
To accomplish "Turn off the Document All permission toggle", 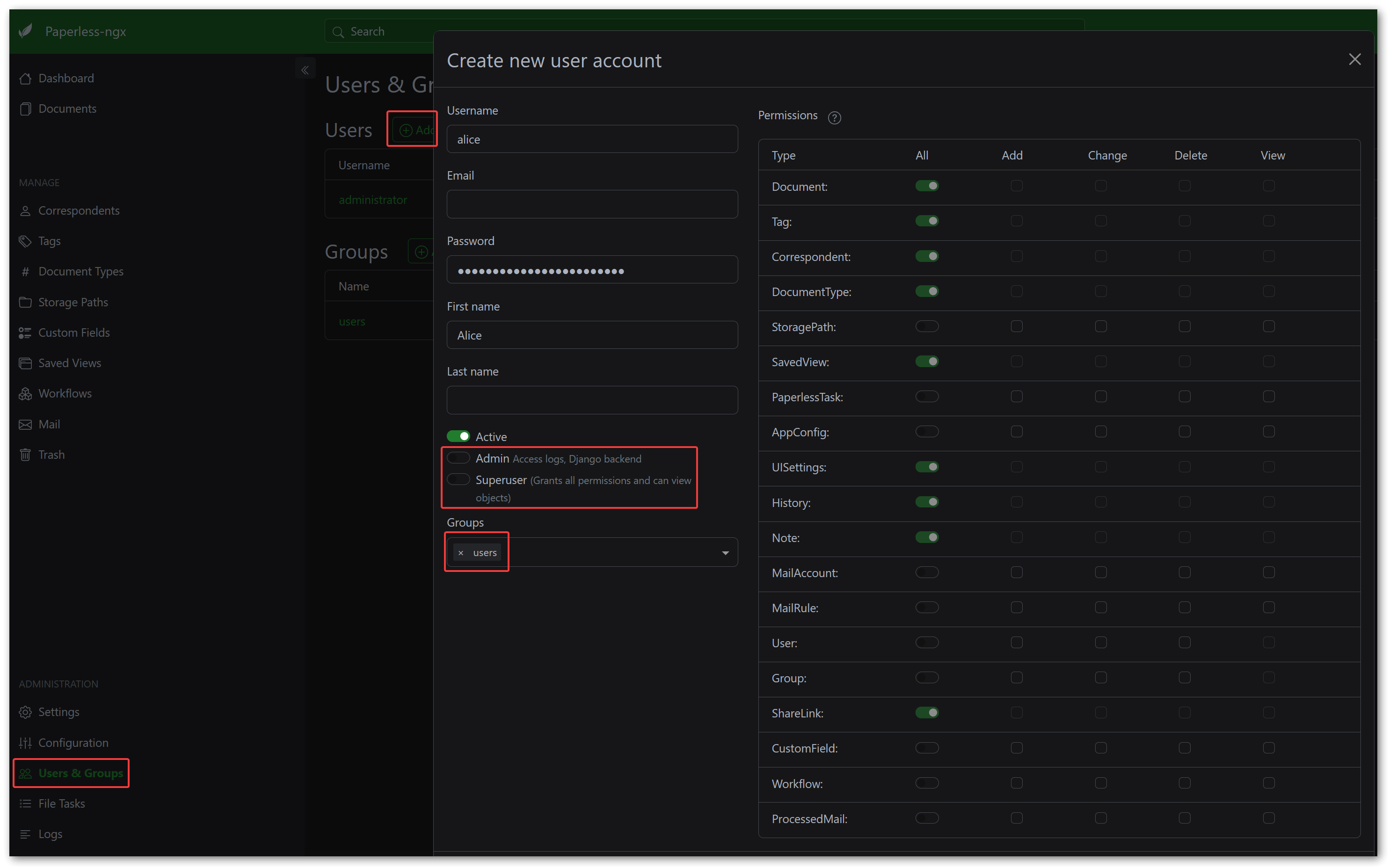I will coord(926,185).
